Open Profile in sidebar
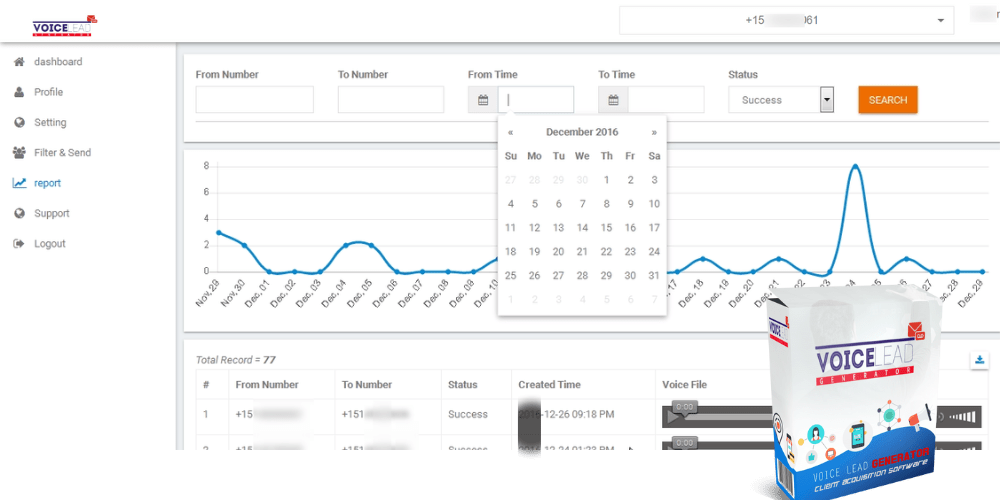Screen dimensions: 1000x500 click(48, 92)
